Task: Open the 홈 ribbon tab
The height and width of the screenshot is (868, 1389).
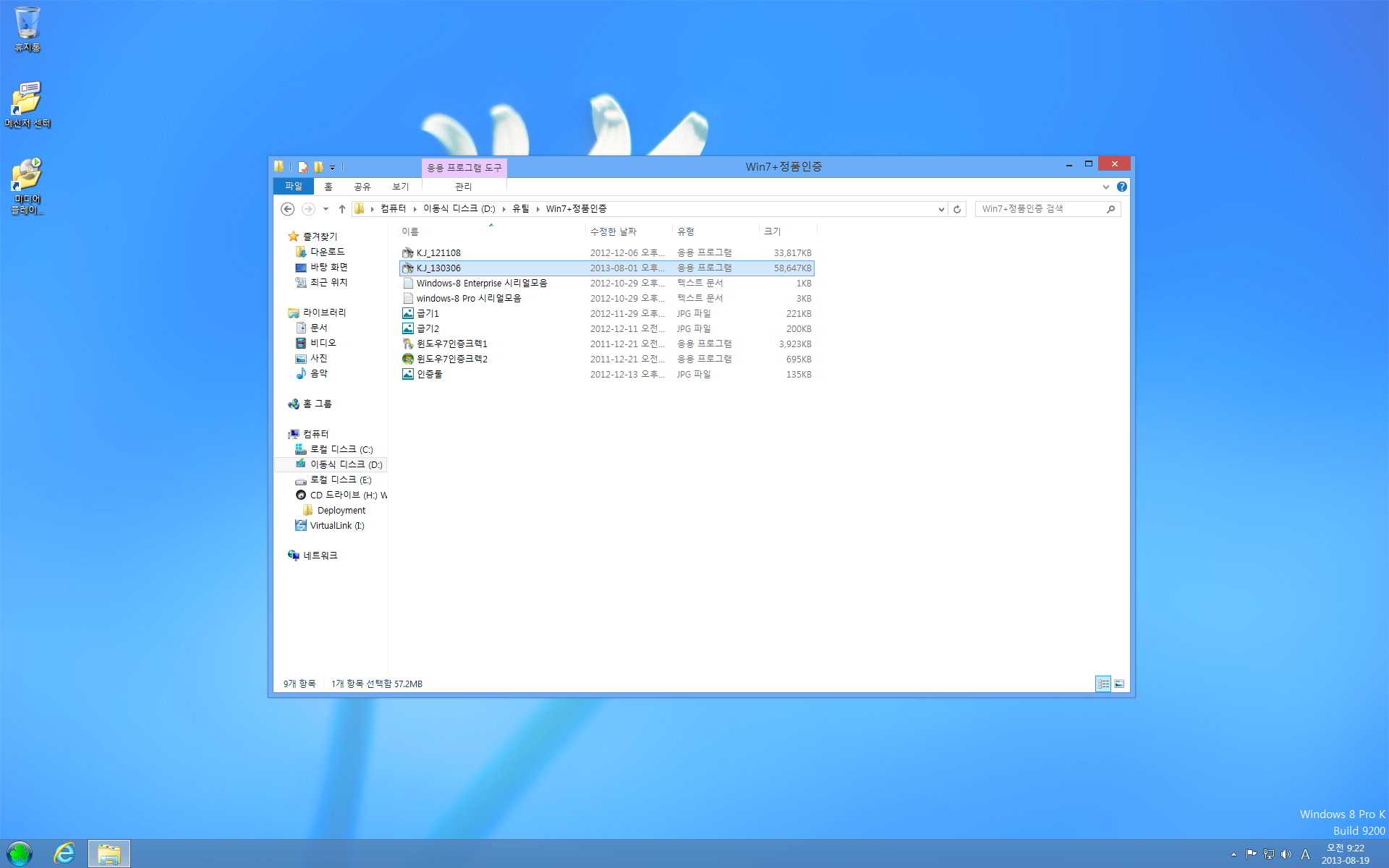Action: click(328, 187)
